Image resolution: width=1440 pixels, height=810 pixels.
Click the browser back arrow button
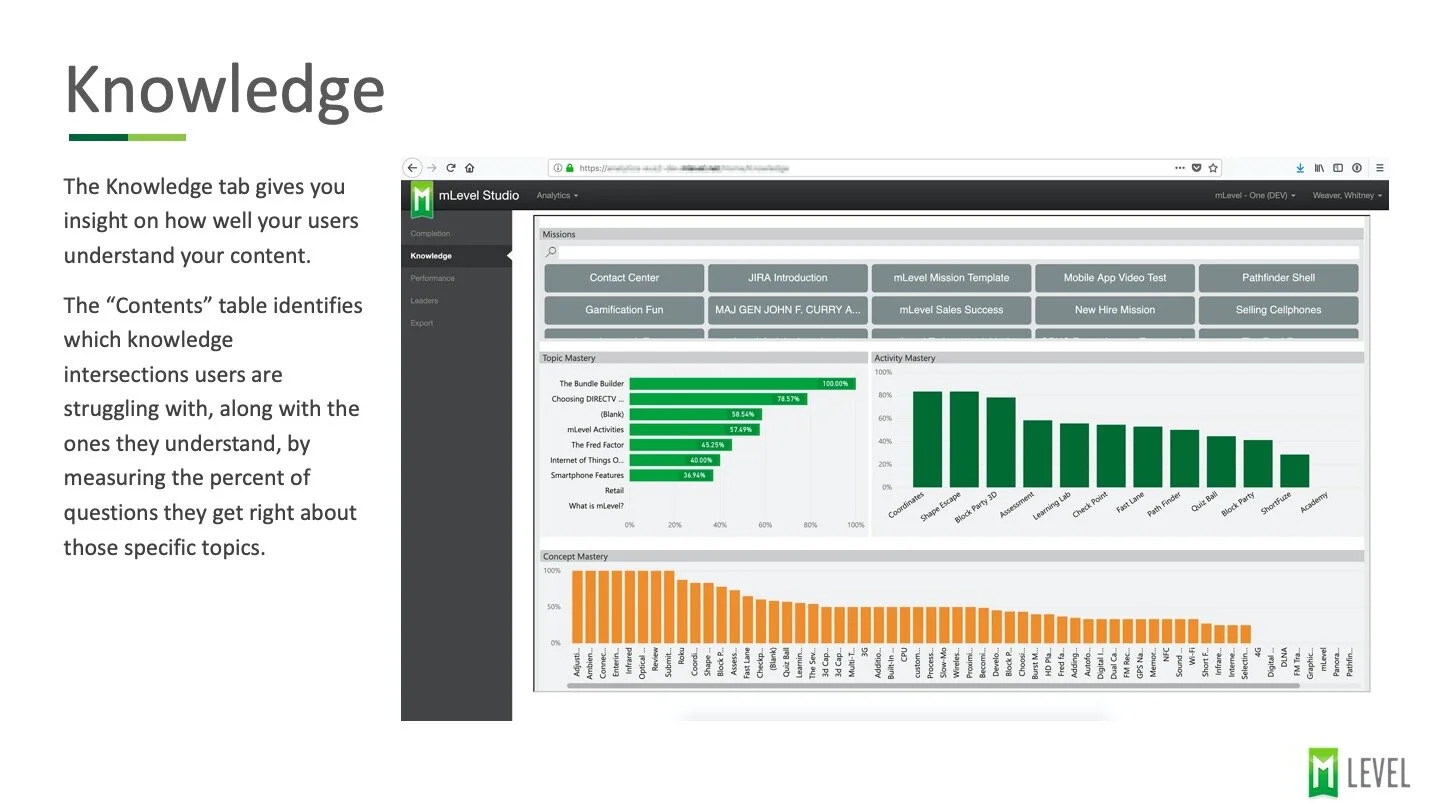[412, 168]
